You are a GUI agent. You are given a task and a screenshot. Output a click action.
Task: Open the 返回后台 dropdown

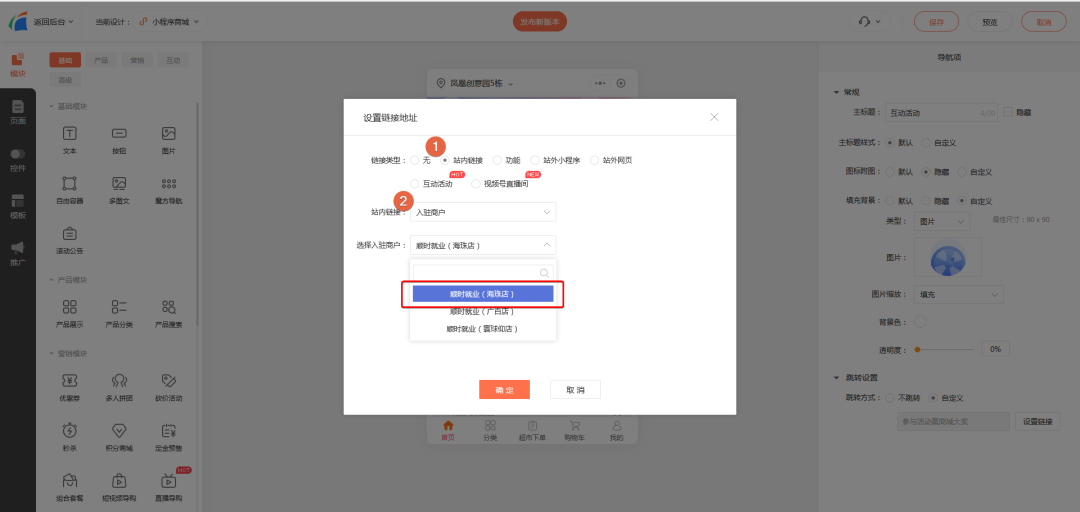pyautogui.click(x=54, y=21)
